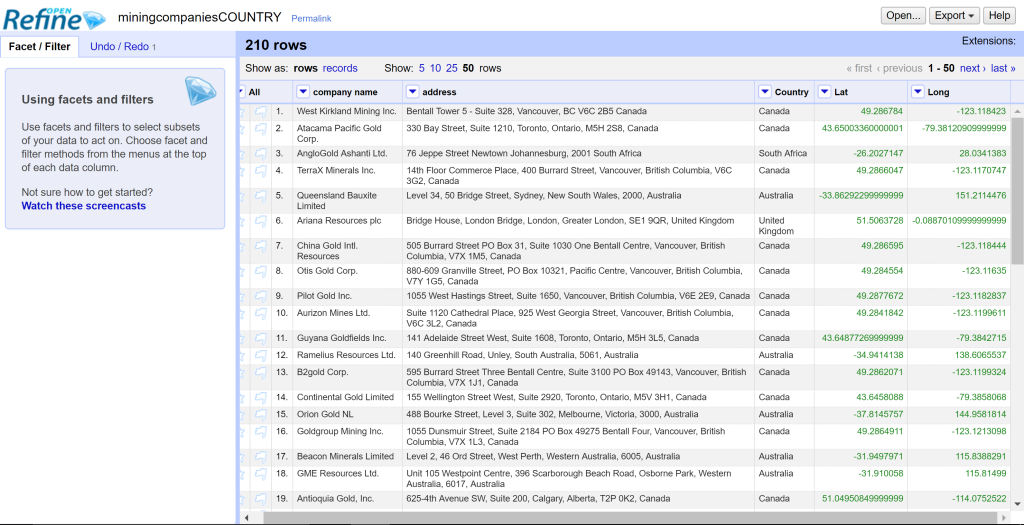This screenshot has width=1024, height=525.
Task: Show 5 rows per page
Action: pos(422,68)
